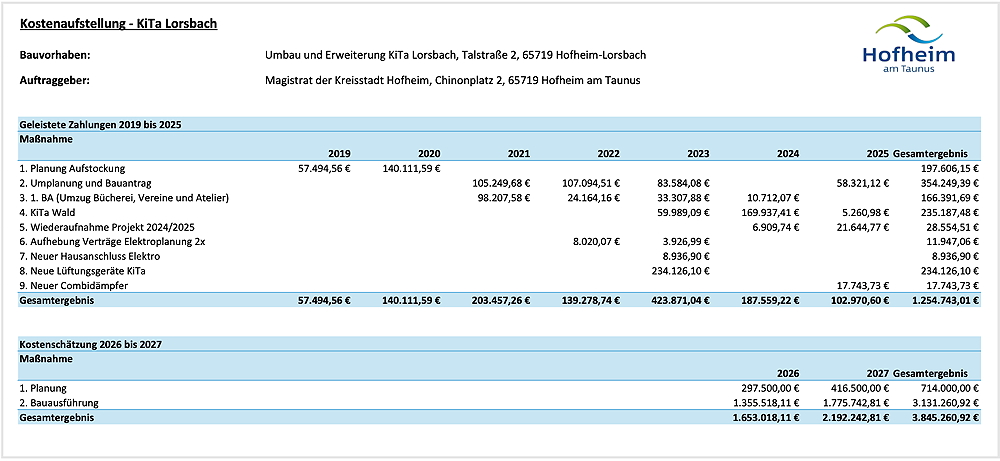The image size is (1000, 461).
Task: Select the Kostenaufstellung - KiTa Lorsbach title
Action: [x=119, y=23]
